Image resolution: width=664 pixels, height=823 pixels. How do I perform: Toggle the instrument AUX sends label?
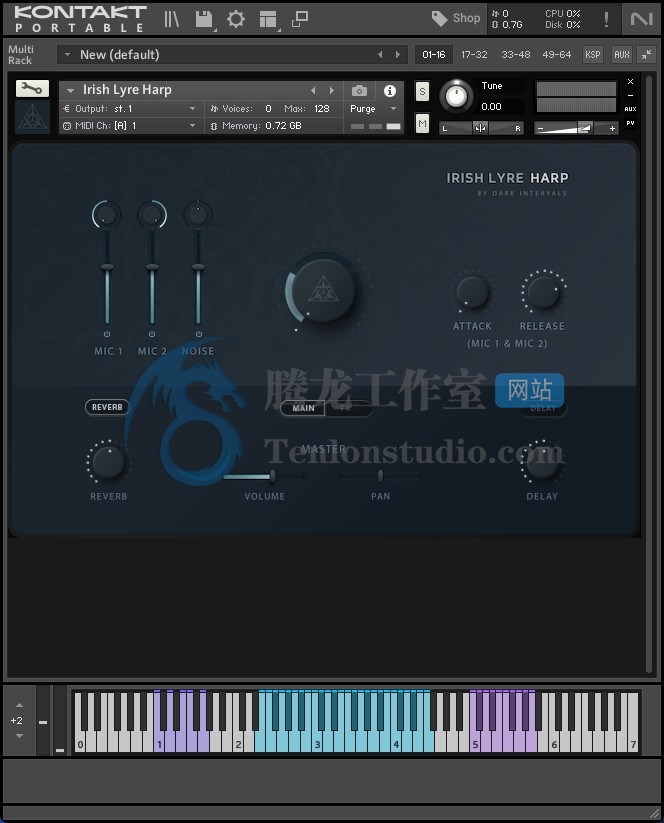point(630,109)
